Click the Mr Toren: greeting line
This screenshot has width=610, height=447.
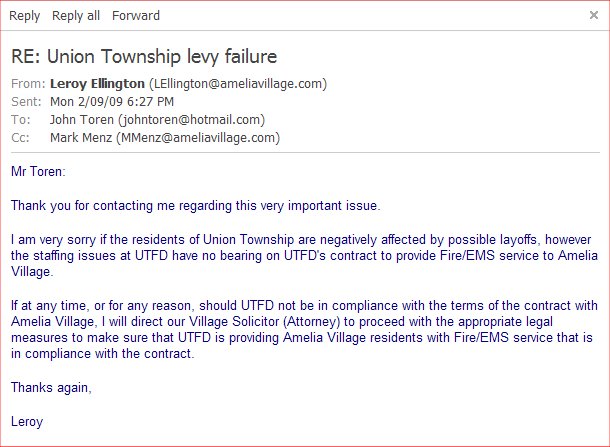click(38, 172)
